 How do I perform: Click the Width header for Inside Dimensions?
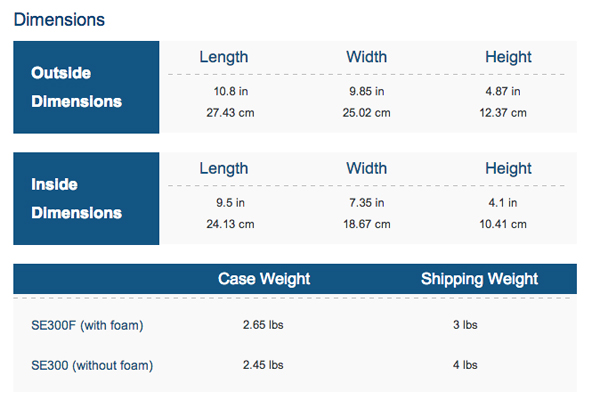[x=366, y=168]
